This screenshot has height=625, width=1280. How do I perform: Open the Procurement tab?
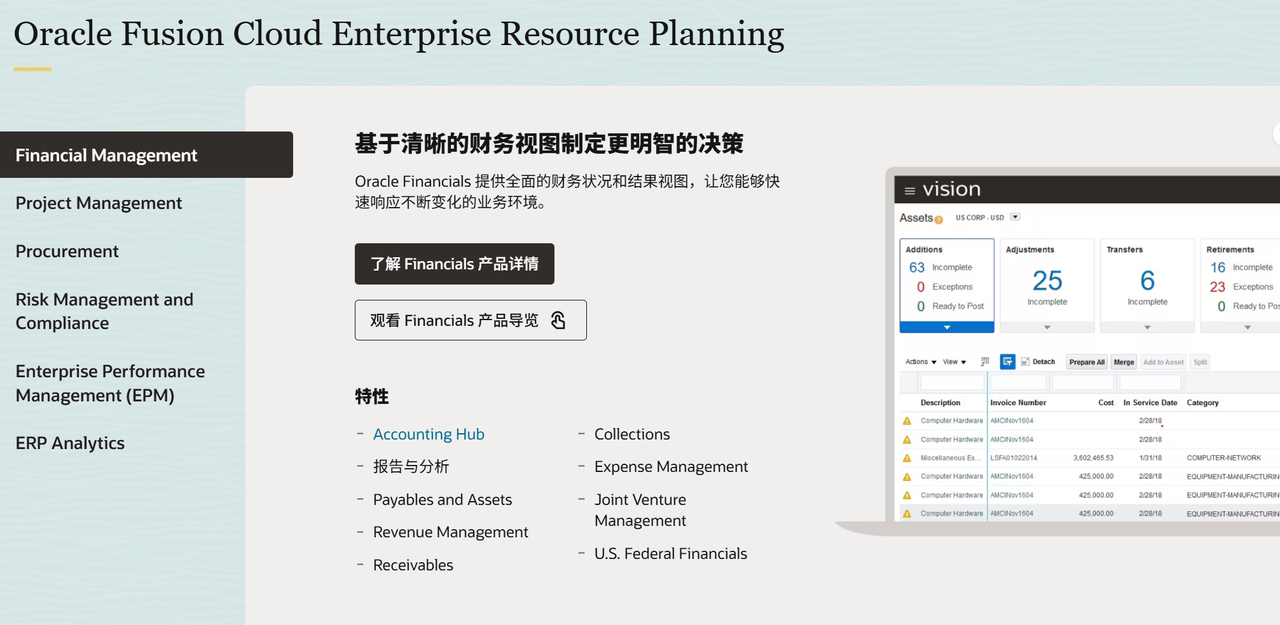tap(67, 251)
